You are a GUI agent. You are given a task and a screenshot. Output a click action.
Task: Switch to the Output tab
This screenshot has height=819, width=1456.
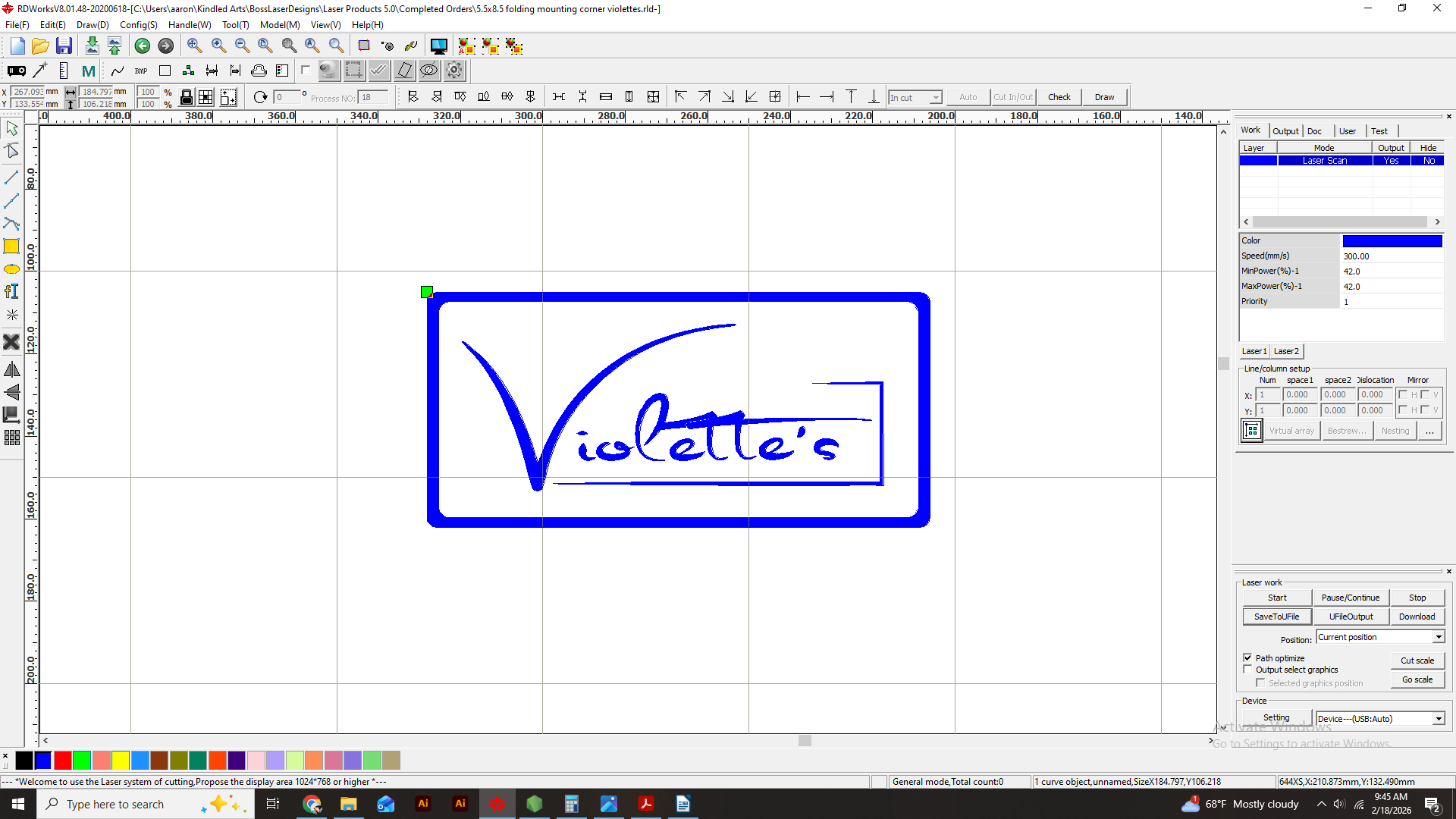[1285, 131]
